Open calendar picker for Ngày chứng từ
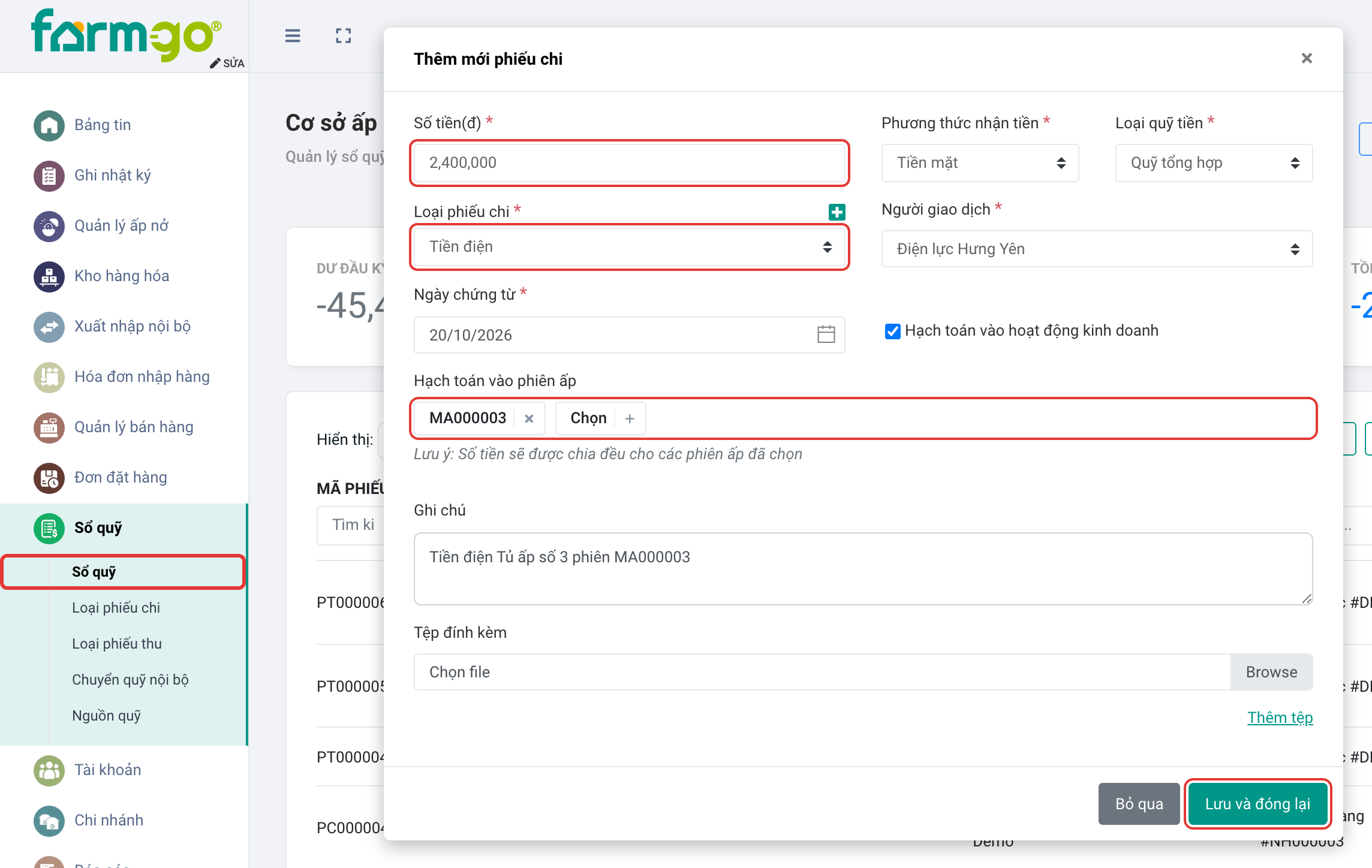Screen dimensions: 1372x868 coord(826,334)
